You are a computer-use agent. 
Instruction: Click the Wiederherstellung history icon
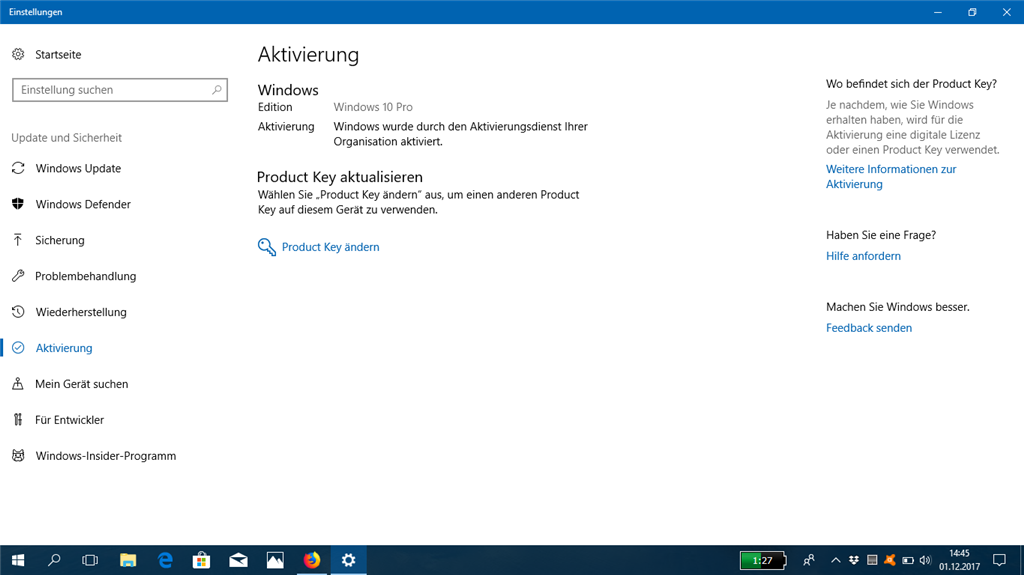click(x=18, y=312)
